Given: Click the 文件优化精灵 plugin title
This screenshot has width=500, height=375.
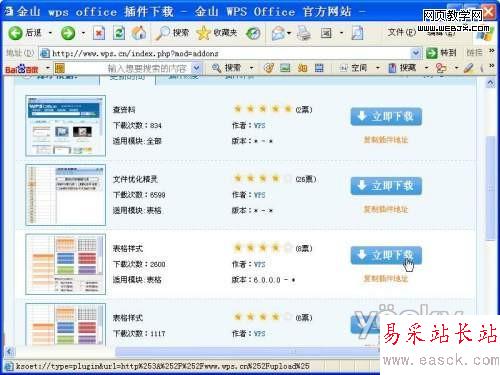Looking at the screenshot, I should [135, 179].
